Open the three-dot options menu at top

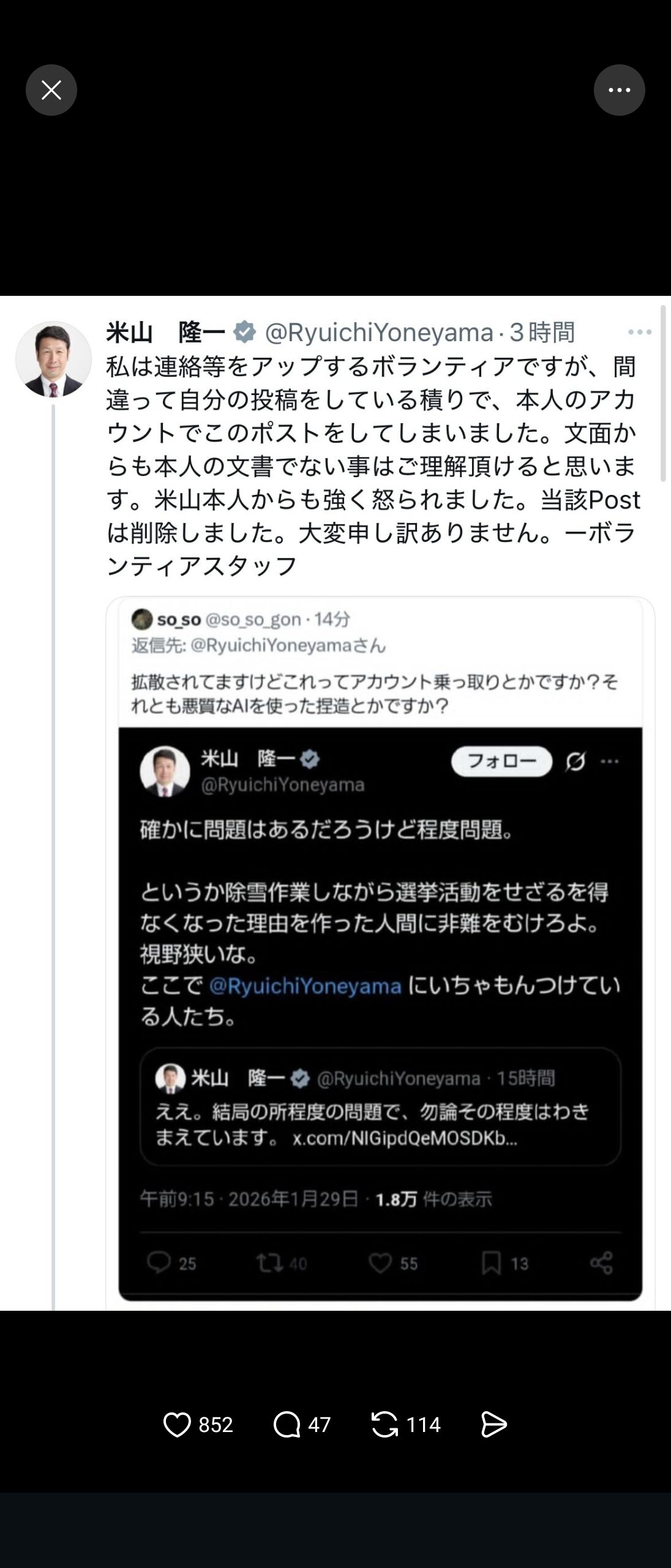coord(619,90)
